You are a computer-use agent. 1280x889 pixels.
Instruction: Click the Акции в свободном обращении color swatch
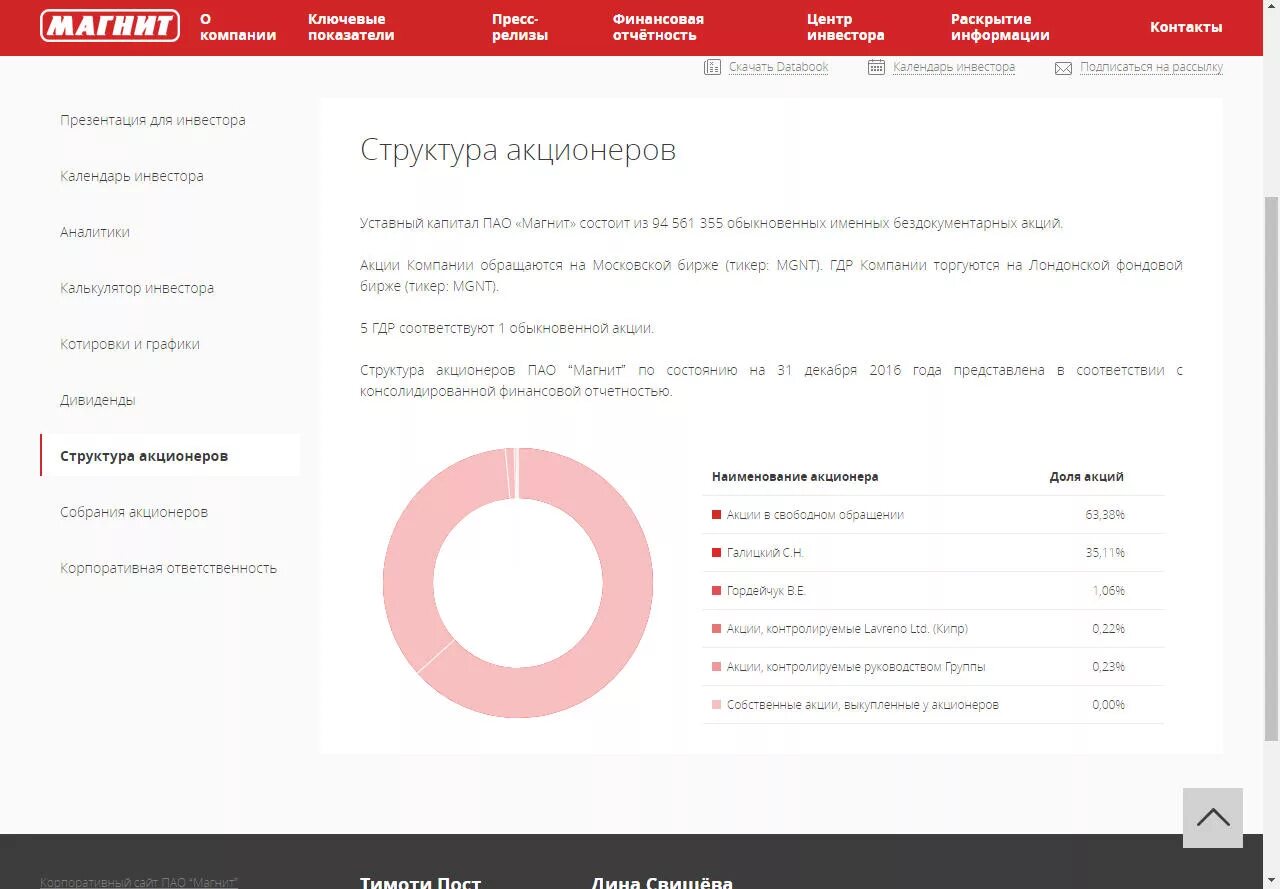(x=716, y=515)
